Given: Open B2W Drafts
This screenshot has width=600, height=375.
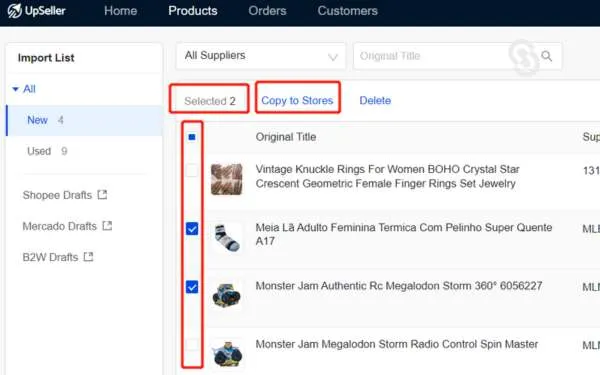Looking at the screenshot, I should pyautogui.click(x=50, y=257).
